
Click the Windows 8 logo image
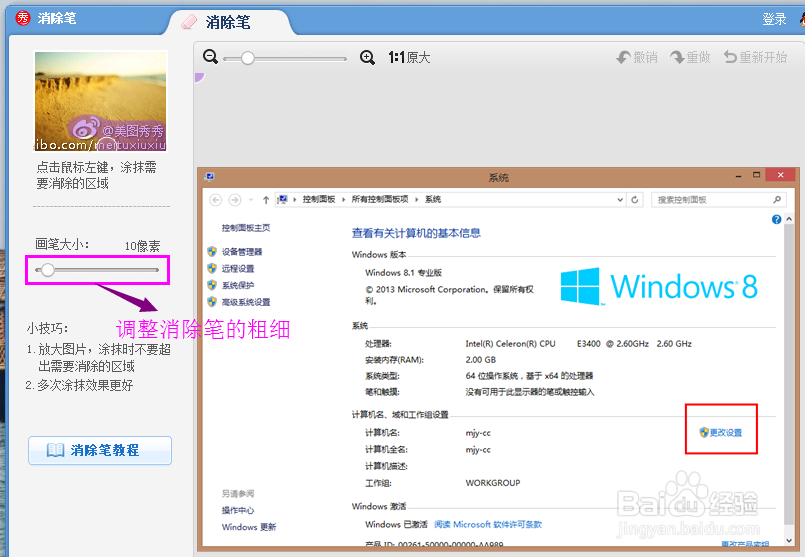(659, 286)
